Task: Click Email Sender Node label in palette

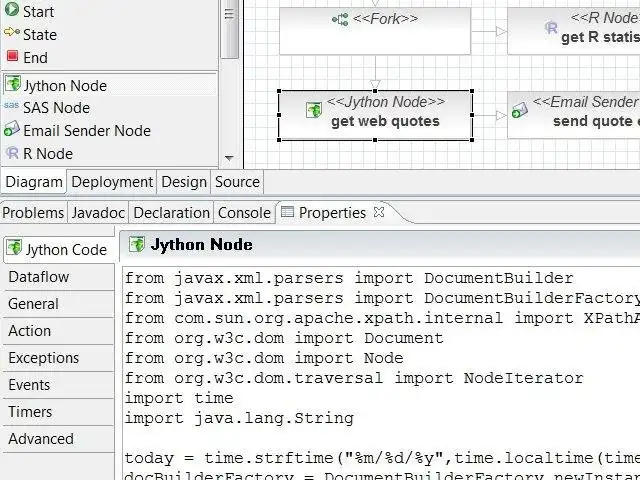Action: pyautogui.click(x=87, y=131)
